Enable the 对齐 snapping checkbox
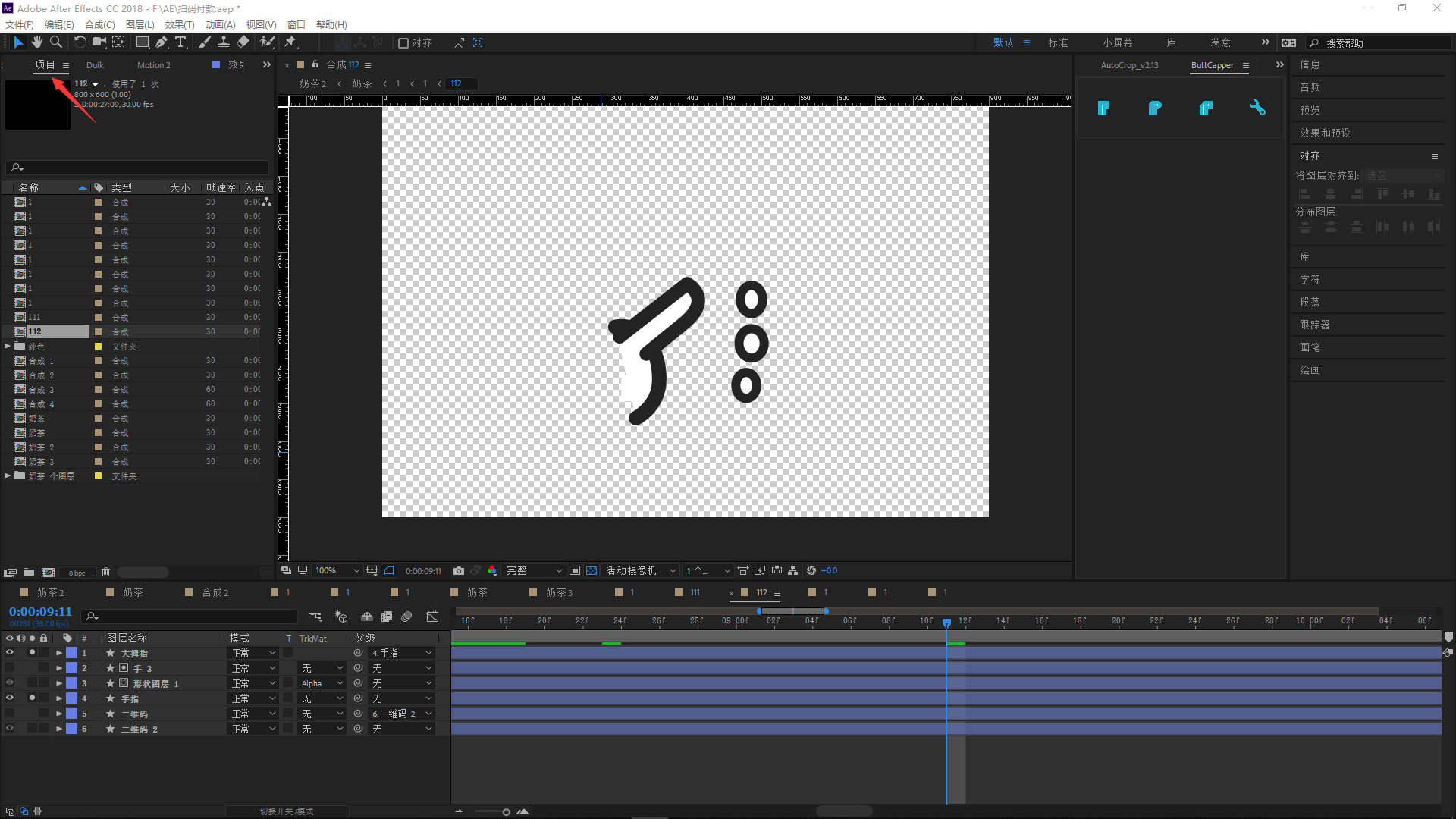 pyautogui.click(x=403, y=43)
